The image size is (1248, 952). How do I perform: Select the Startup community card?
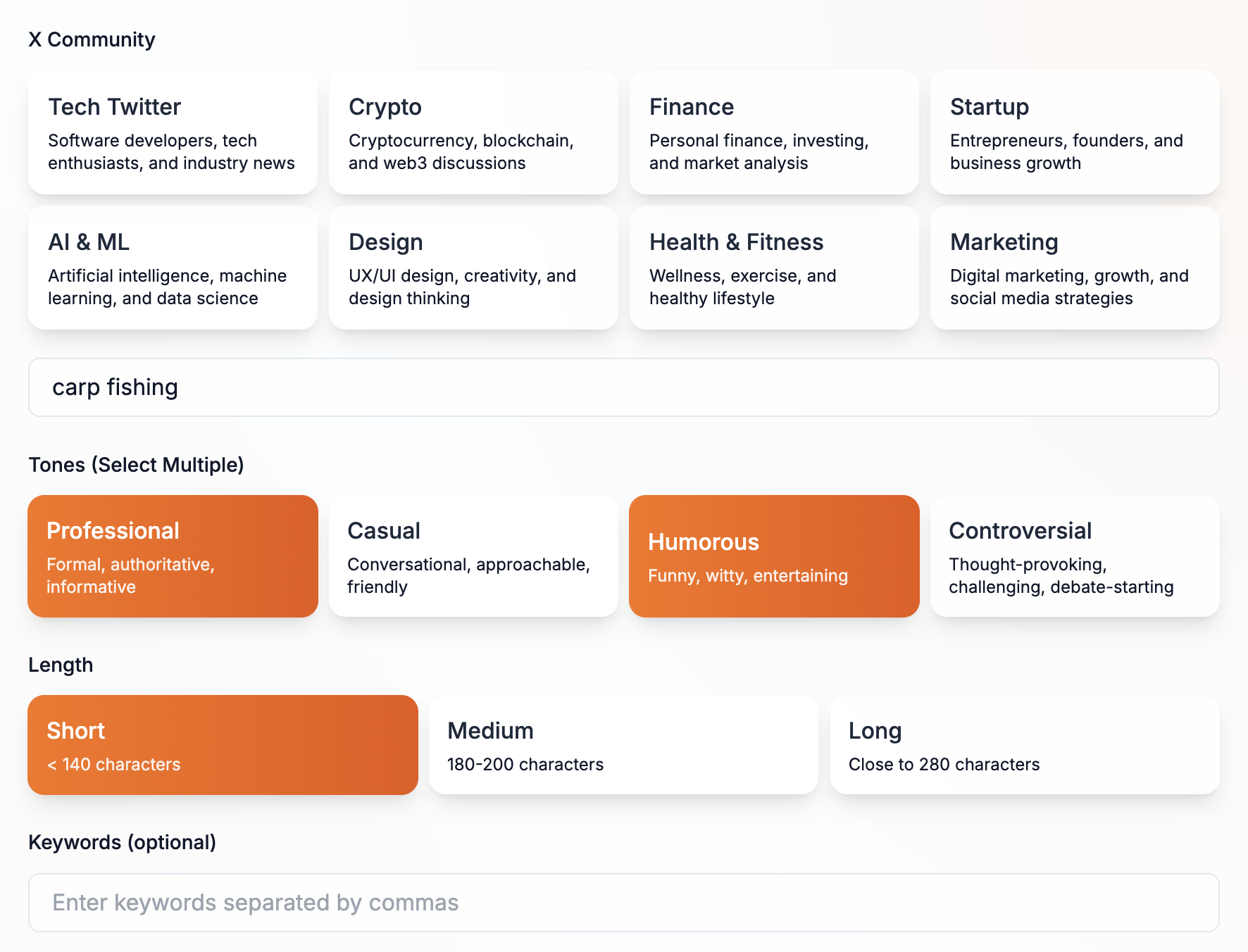click(x=1075, y=132)
